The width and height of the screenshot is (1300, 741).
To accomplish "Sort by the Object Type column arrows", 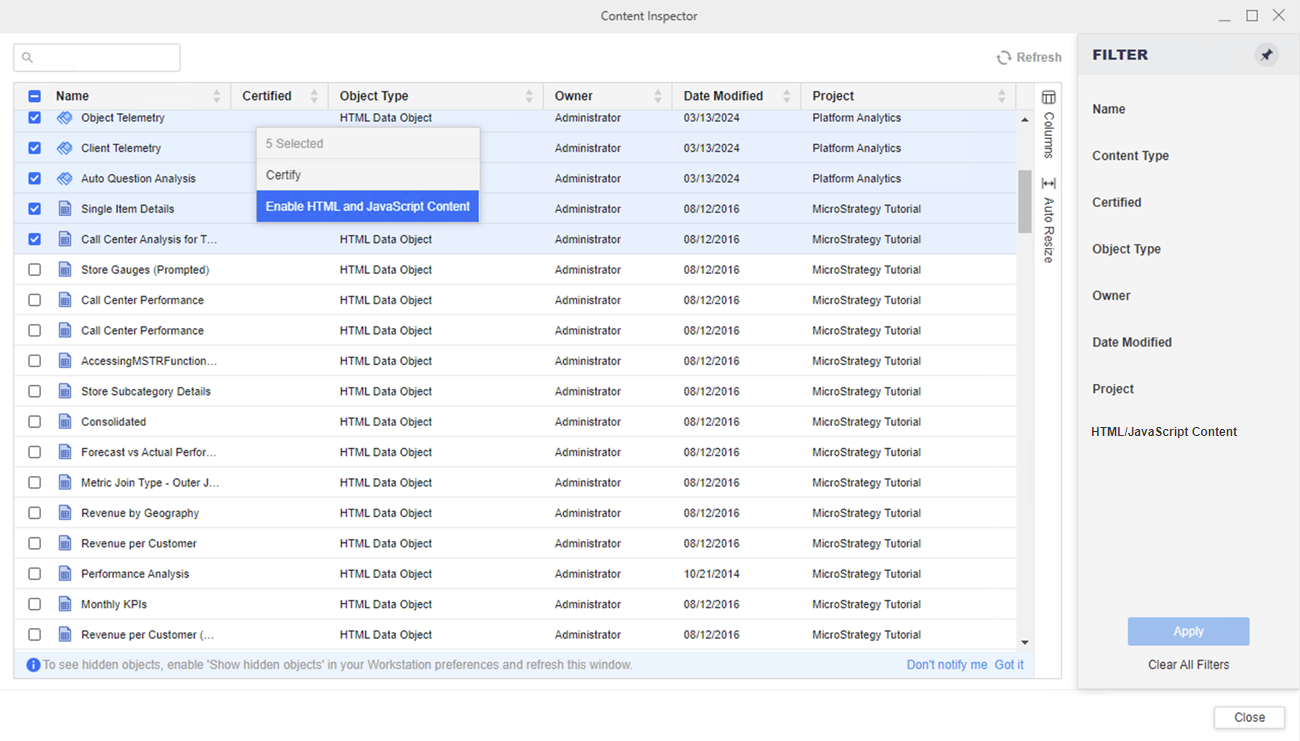I will tap(529, 96).
